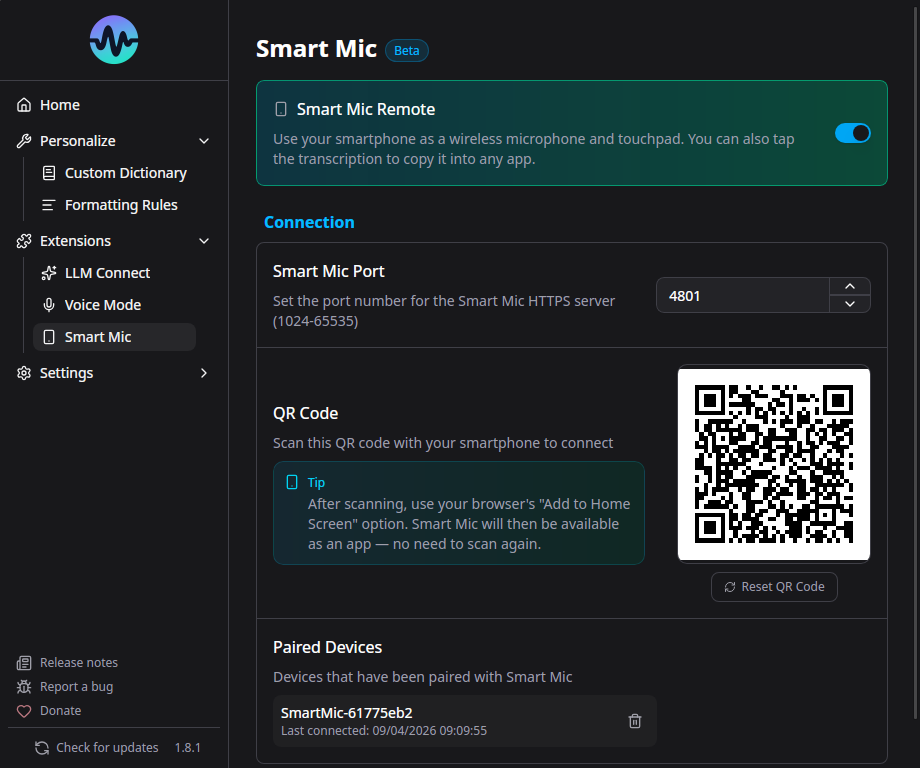Disable the Smart Mic Remote toggle
The height and width of the screenshot is (768, 920).
pos(852,132)
